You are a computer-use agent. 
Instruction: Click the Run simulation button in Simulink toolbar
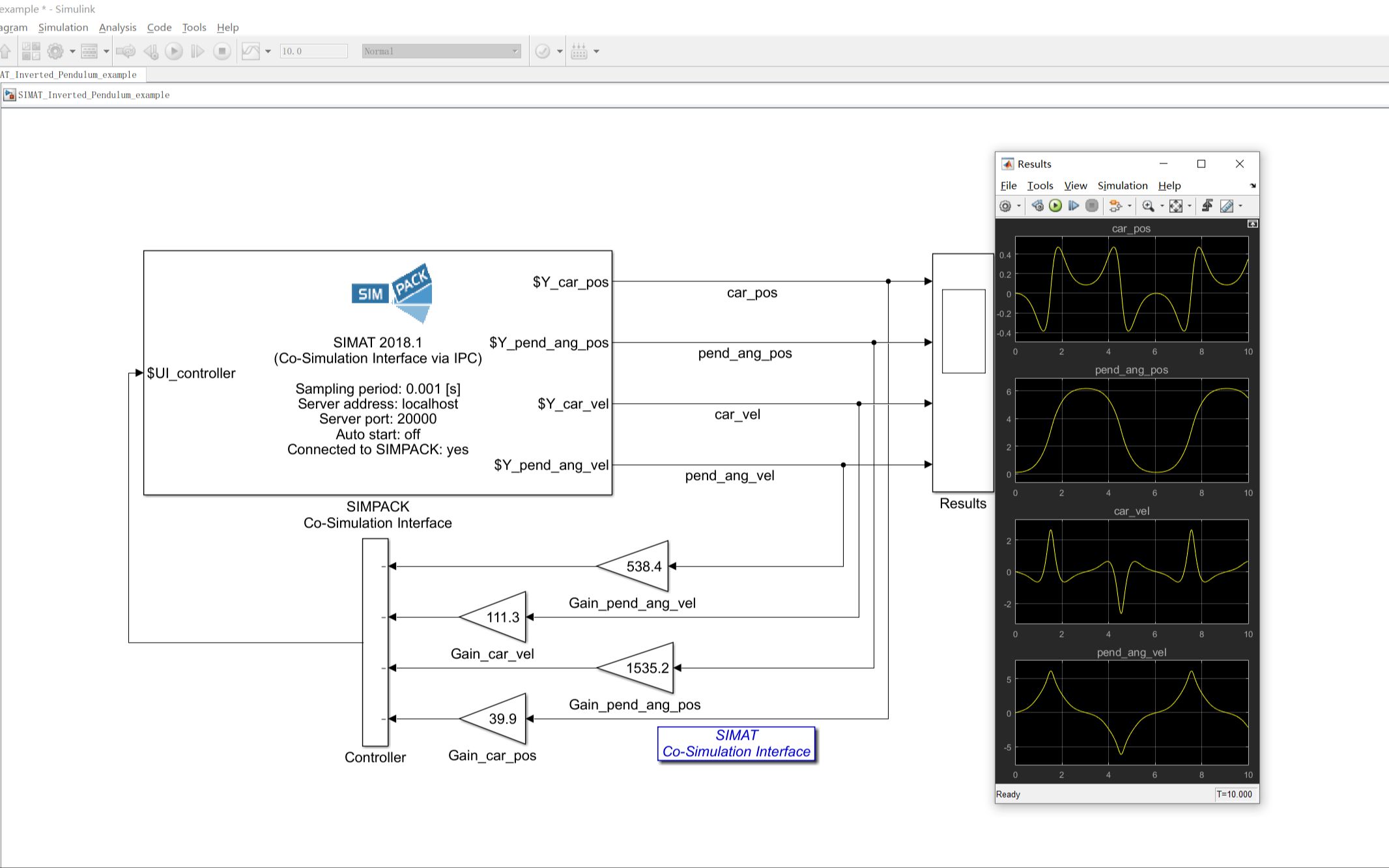pos(173,51)
